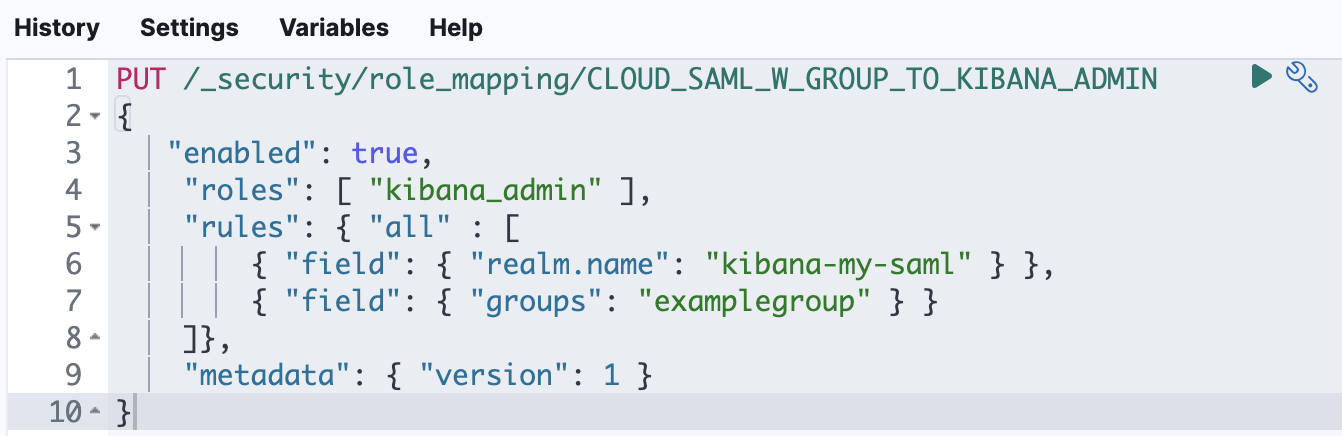The height and width of the screenshot is (436, 1342).
Task: Click the fold marker on line 8
Action: coord(95,338)
